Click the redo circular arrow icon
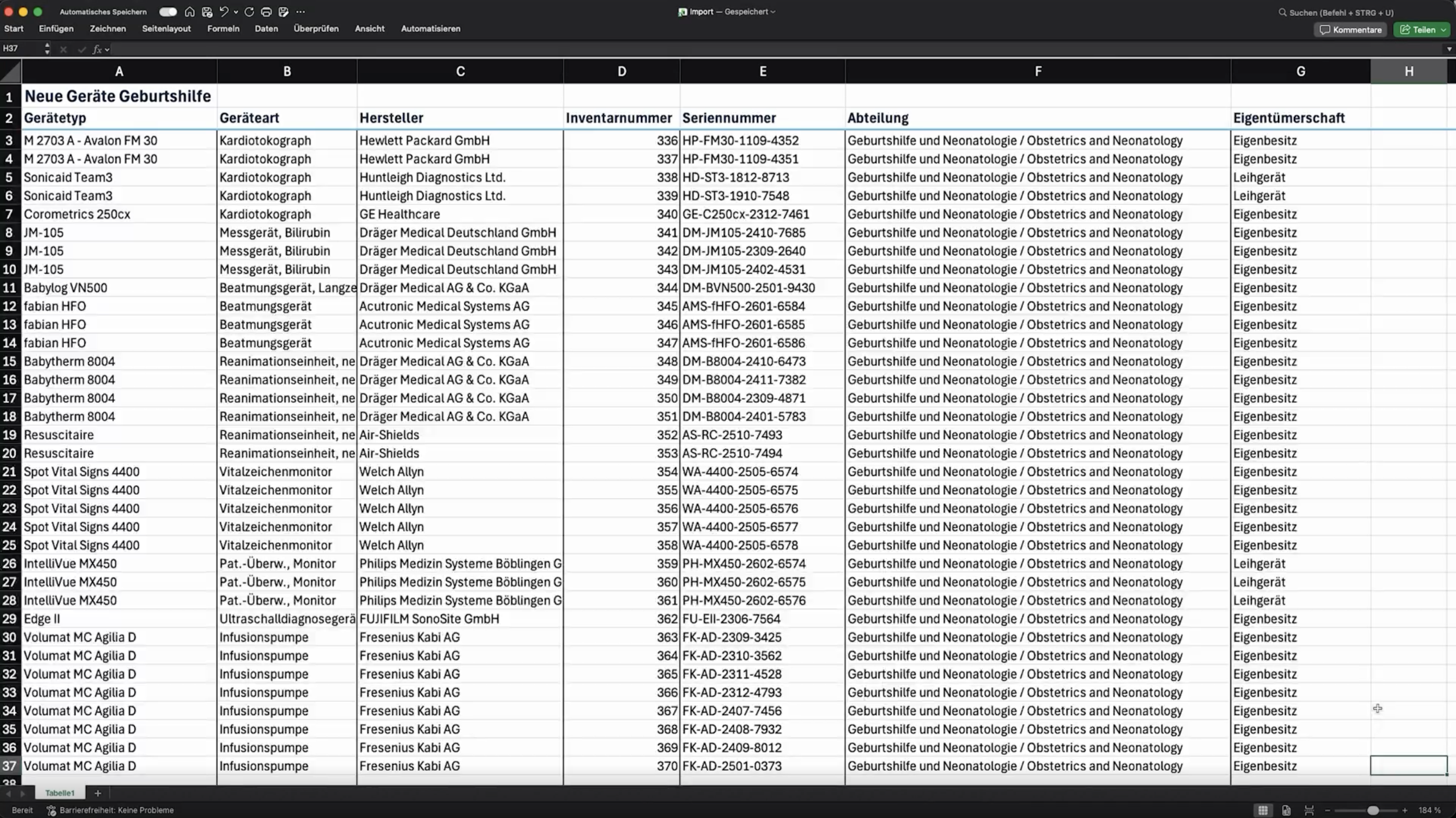The width and height of the screenshot is (1456, 818). [249, 12]
